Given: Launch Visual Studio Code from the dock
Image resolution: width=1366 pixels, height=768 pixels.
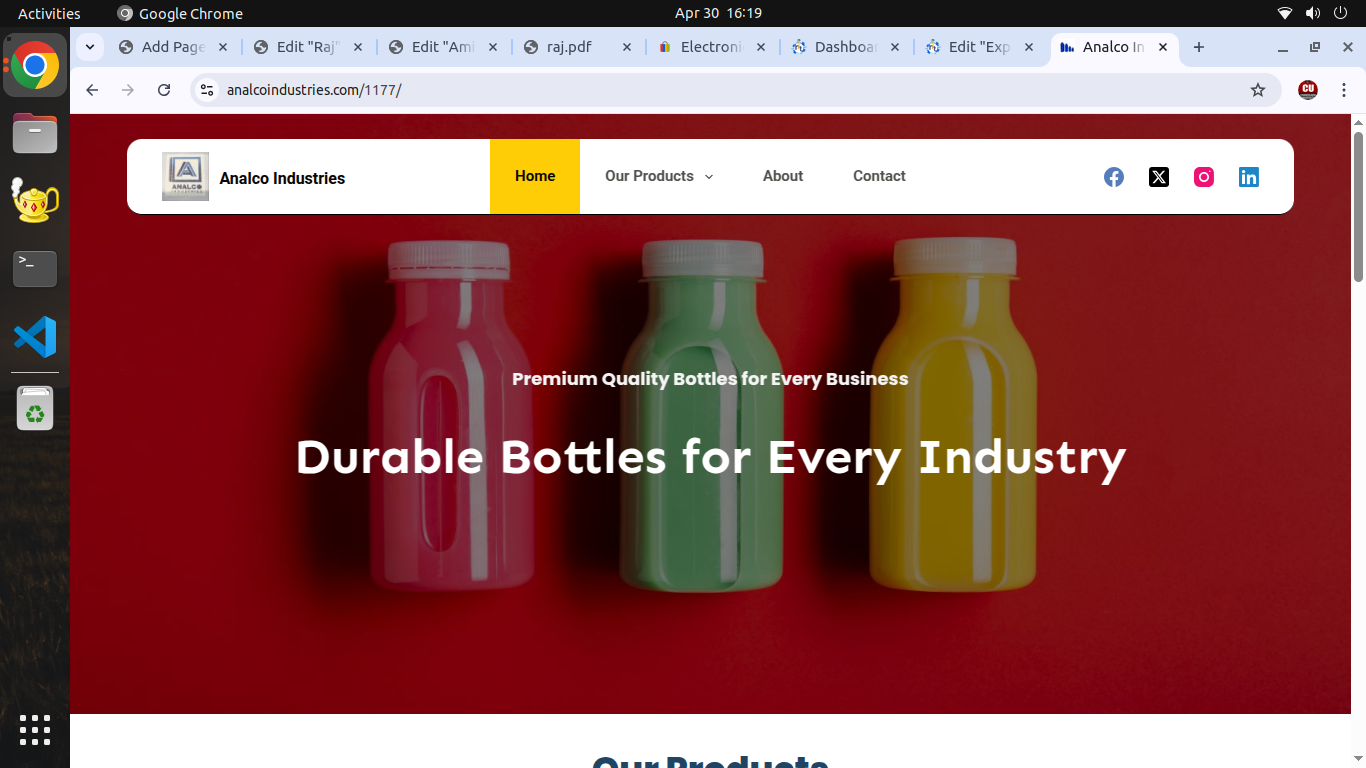Looking at the screenshot, I should (x=35, y=337).
